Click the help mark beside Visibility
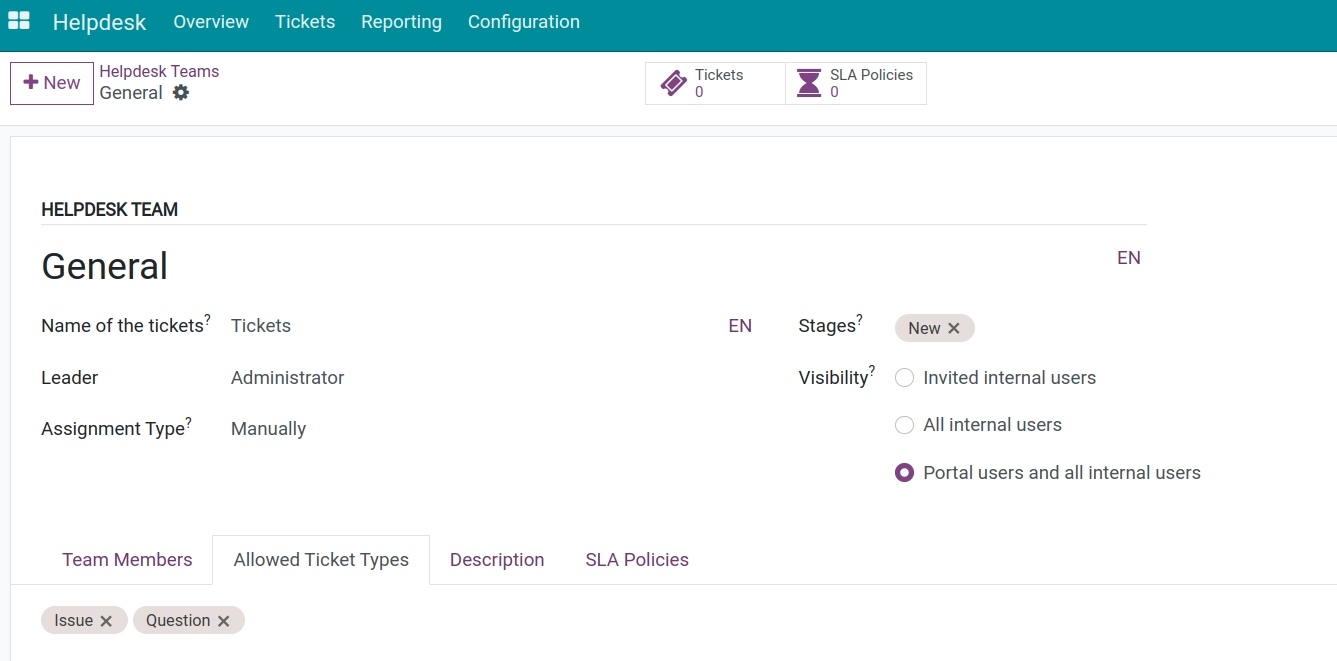This screenshot has width=1337, height=661. 872,371
